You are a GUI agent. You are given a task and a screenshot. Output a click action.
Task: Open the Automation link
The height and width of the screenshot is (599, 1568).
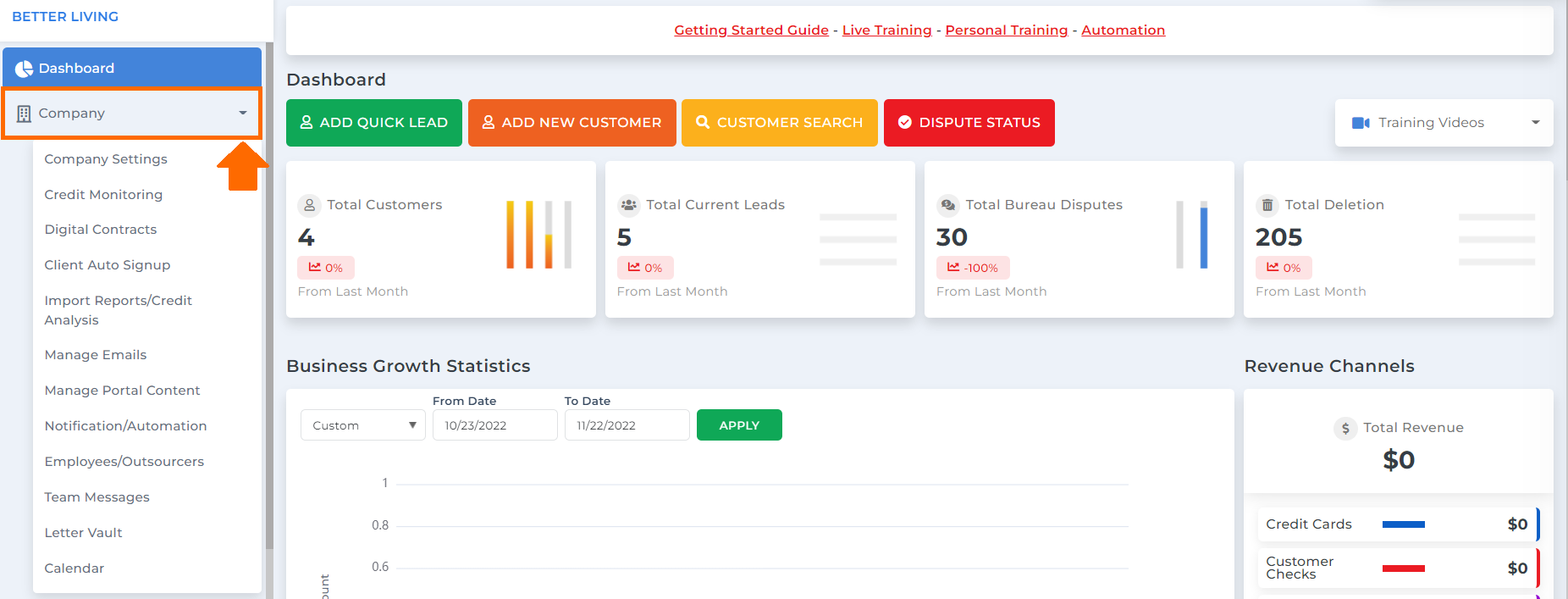1123,31
